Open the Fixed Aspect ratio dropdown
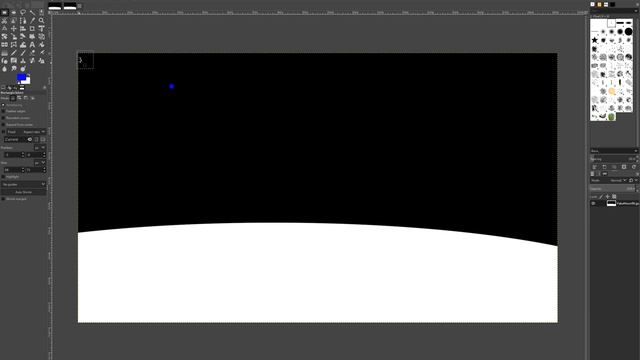This screenshot has height=360, width=640. click(26, 132)
